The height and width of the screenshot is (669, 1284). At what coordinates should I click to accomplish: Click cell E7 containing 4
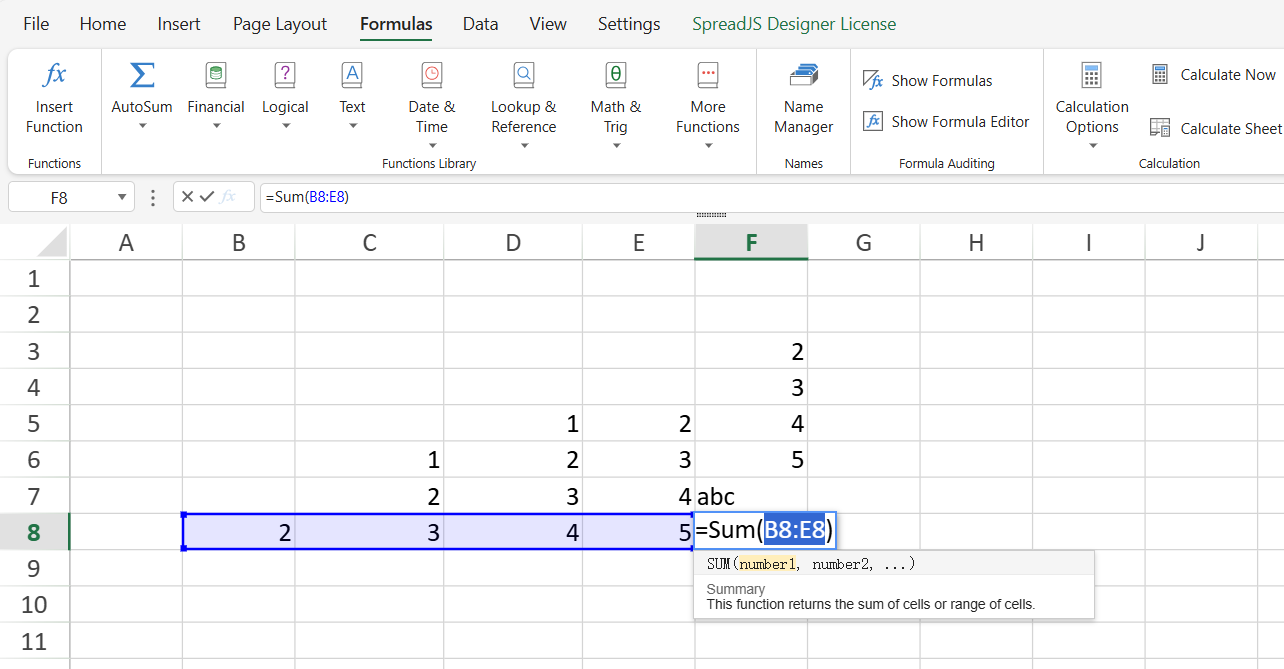pos(638,496)
